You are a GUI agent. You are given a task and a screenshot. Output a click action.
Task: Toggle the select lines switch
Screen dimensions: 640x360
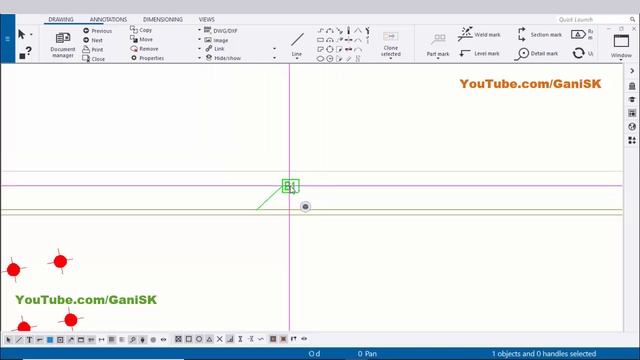(x=19, y=340)
